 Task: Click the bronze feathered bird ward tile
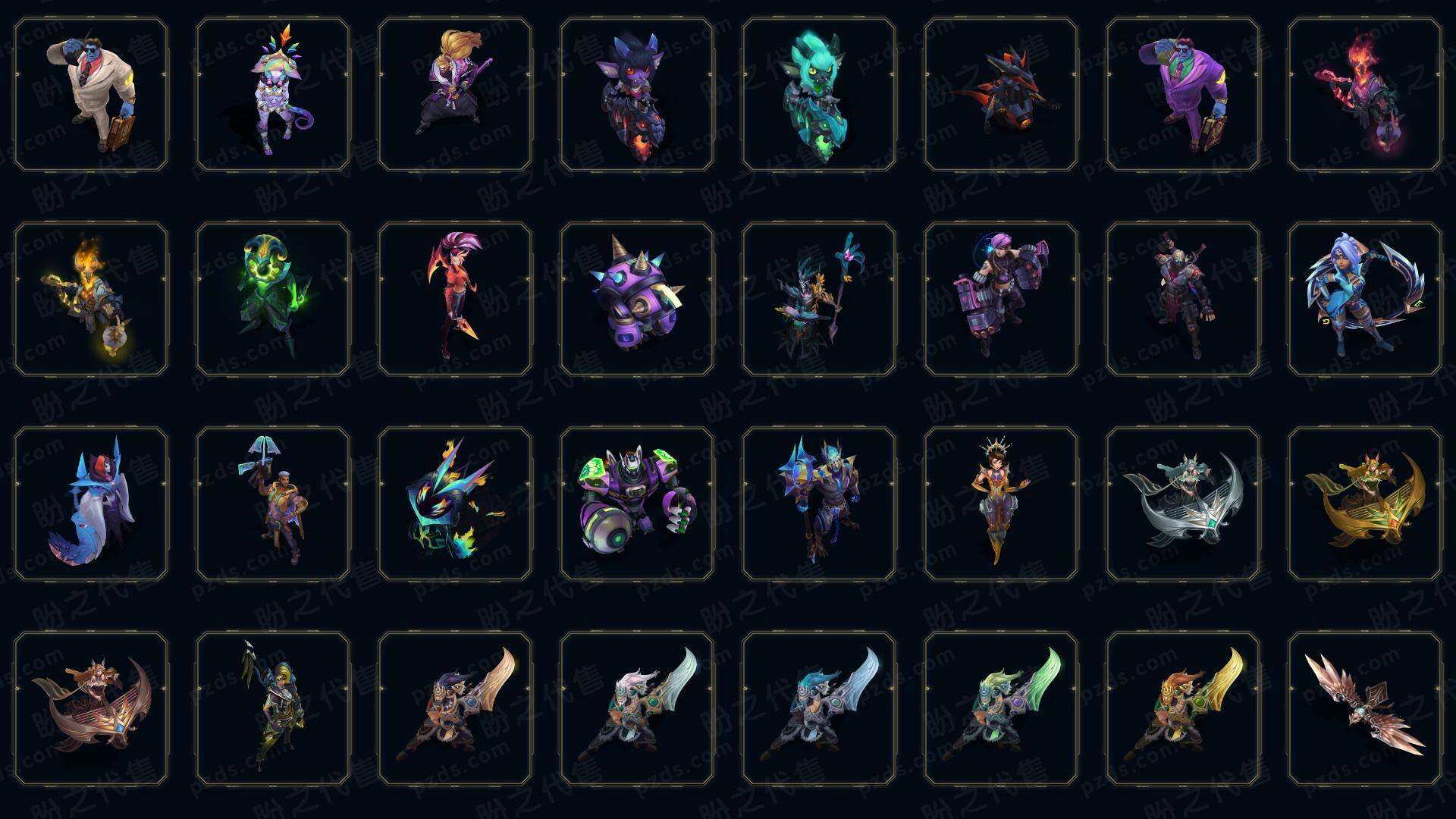[x=1365, y=708]
